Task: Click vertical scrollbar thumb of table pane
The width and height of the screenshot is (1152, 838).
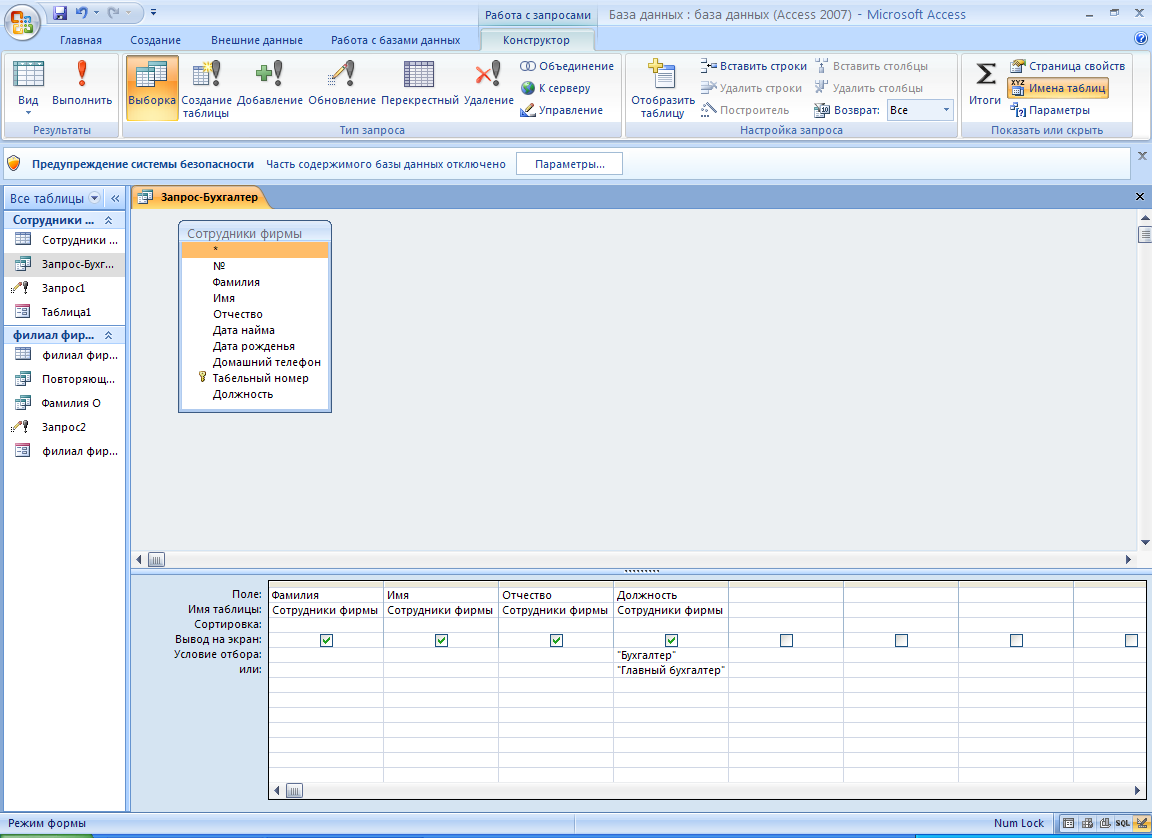Action: coord(1145,234)
